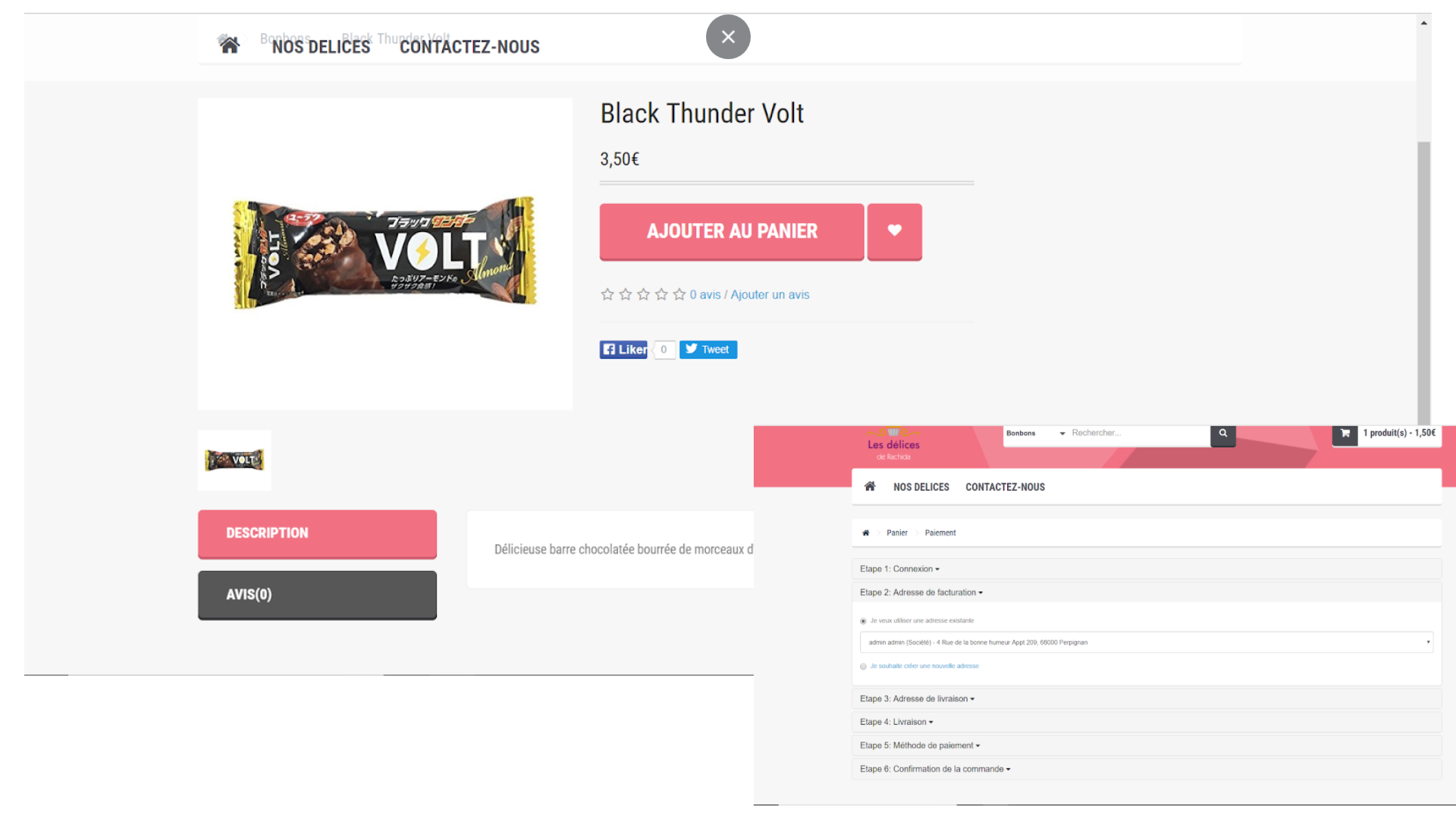This screenshot has width=1456, height=819.
Task: Click the search magnifier icon
Action: 1222,435
